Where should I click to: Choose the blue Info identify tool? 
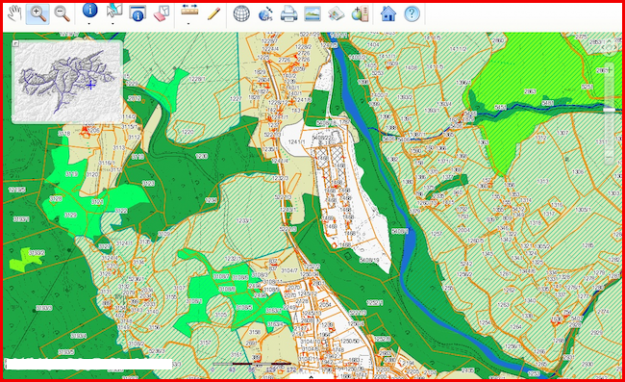90,10
